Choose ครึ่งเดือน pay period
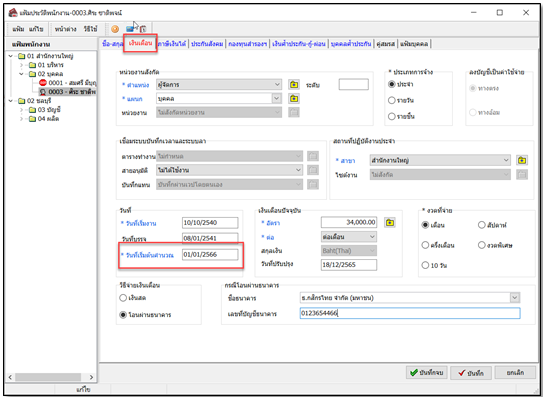 coord(425,245)
